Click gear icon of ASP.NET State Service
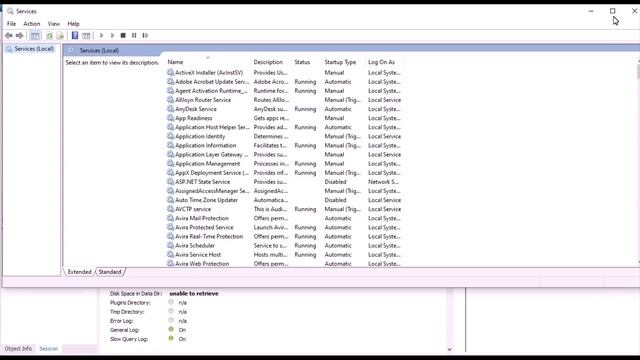 click(x=171, y=182)
